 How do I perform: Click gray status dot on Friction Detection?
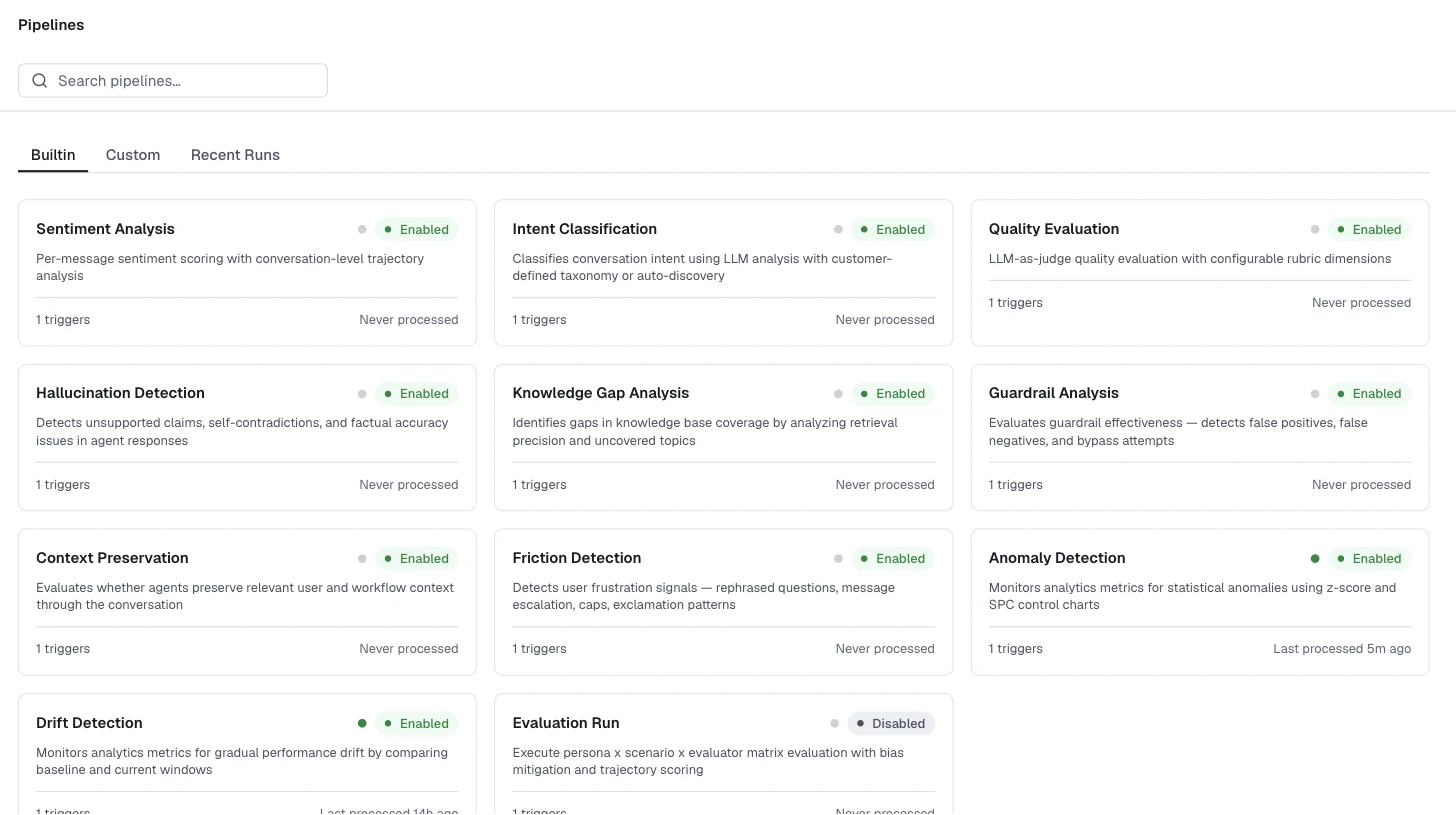(x=838, y=559)
